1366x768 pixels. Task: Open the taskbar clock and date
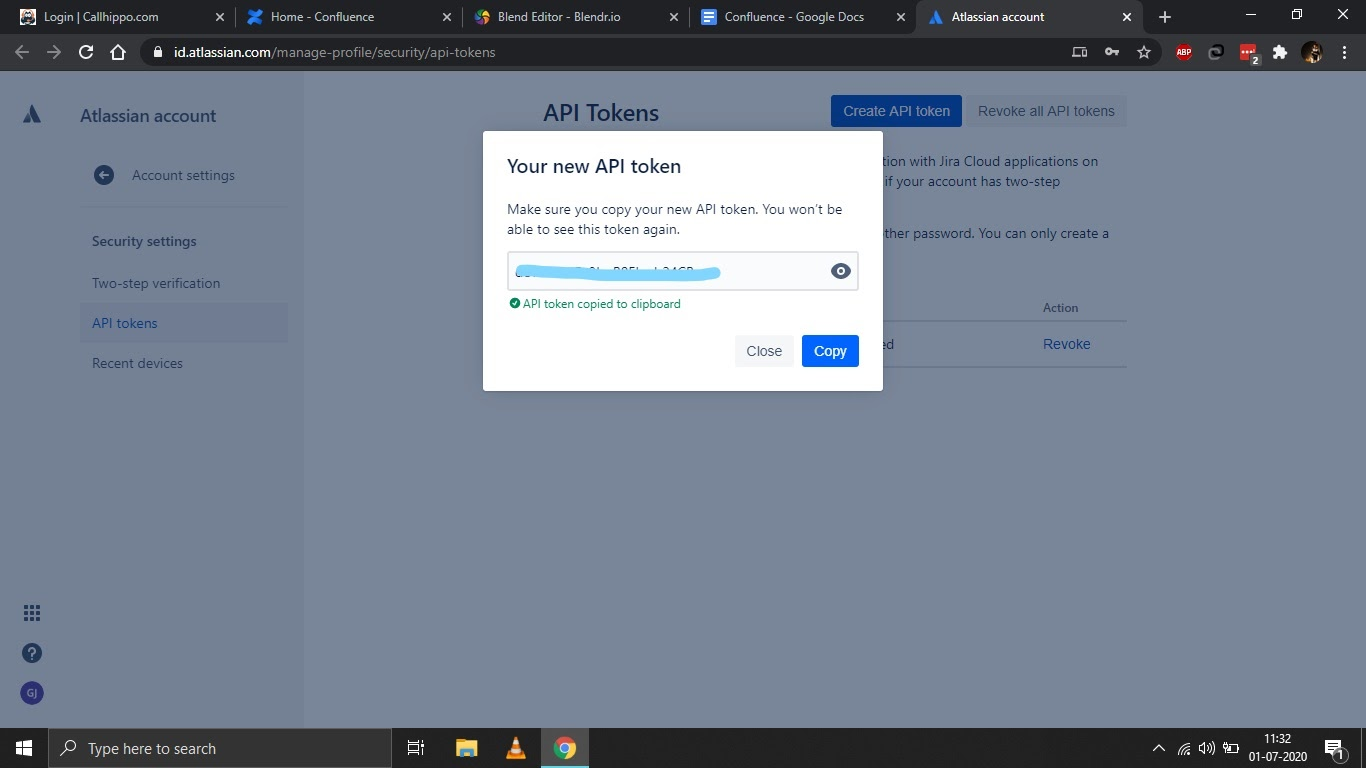(x=1276, y=748)
